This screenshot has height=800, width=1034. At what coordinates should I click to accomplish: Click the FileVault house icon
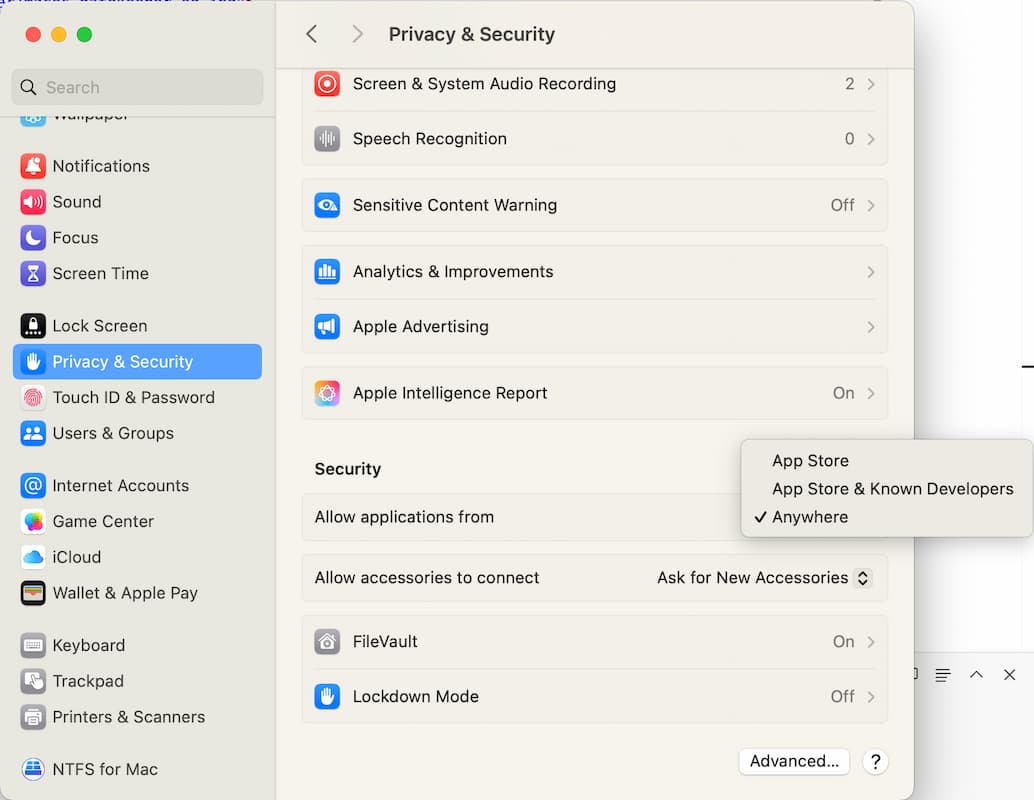327,642
